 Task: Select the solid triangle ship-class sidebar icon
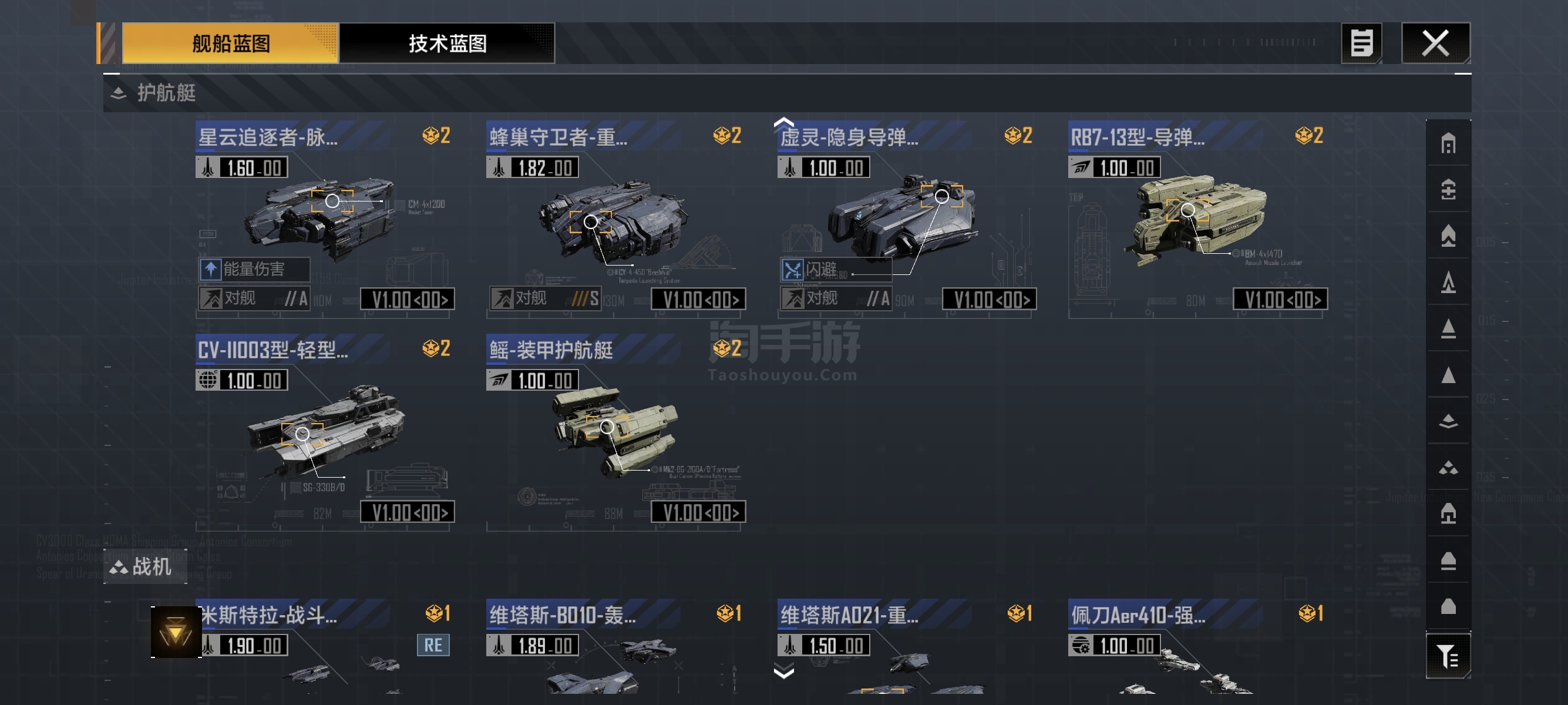pyautogui.click(x=1448, y=375)
